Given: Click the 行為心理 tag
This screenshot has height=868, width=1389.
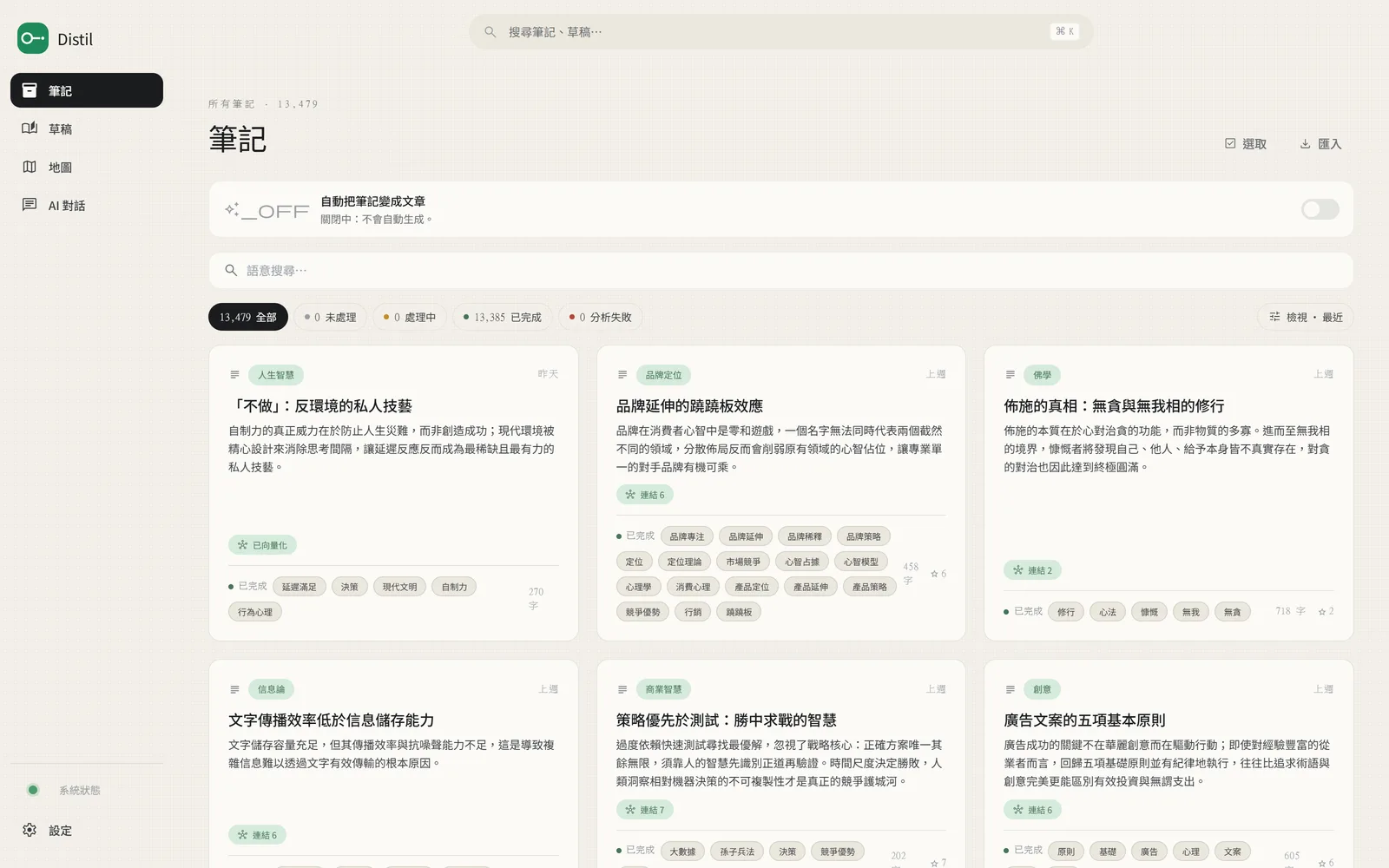Looking at the screenshot, I should [255, 612].
